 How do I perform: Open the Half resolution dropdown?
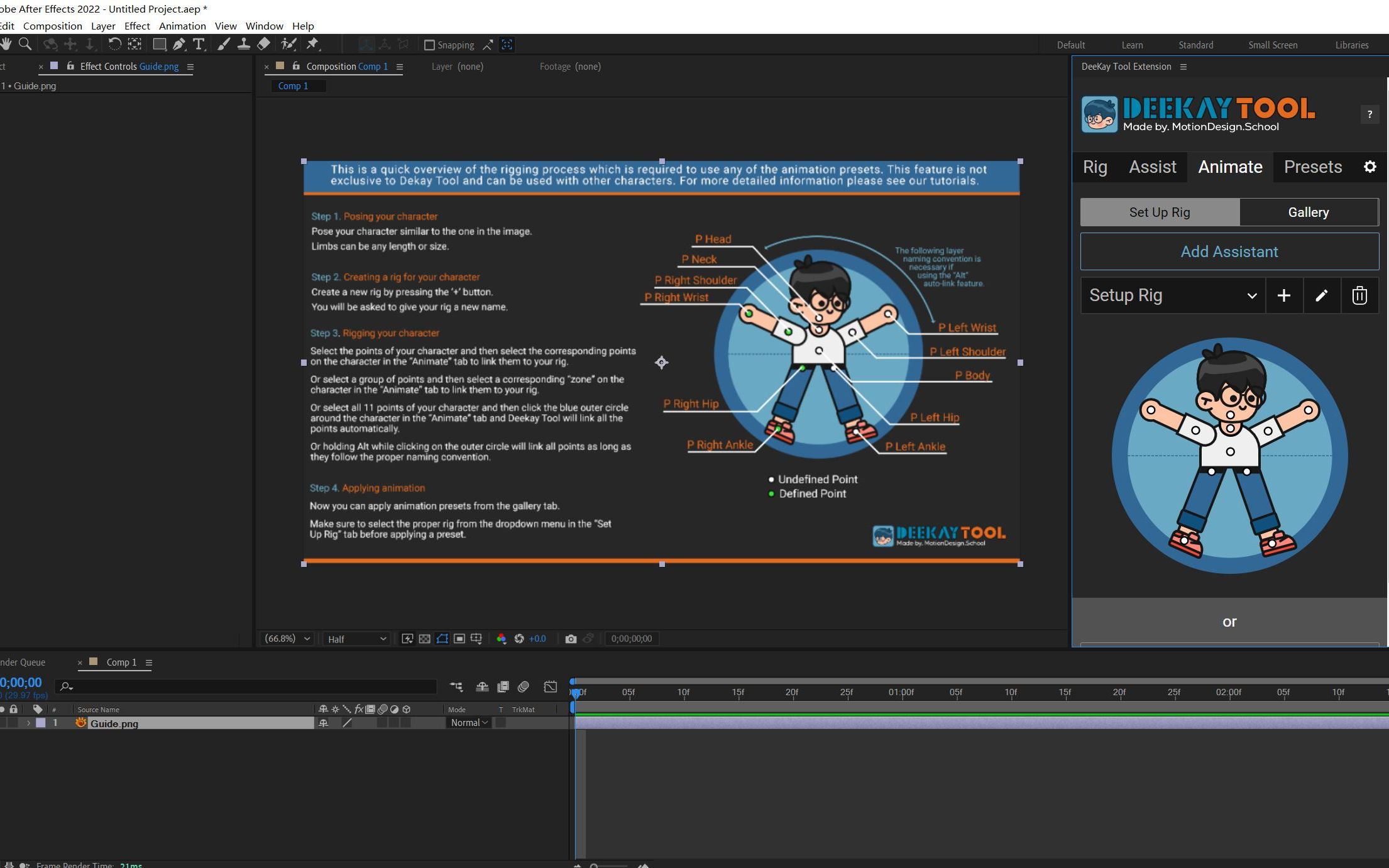[356, 639]
